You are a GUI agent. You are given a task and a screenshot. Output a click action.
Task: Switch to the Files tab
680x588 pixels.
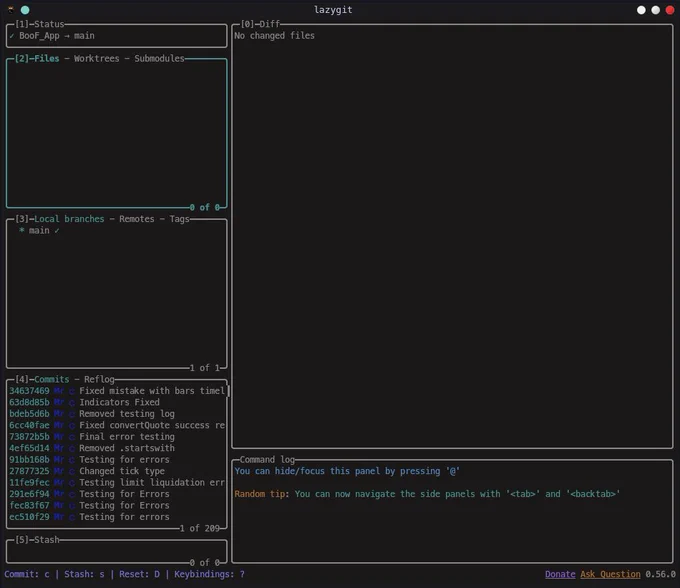[x=46, y=59]
